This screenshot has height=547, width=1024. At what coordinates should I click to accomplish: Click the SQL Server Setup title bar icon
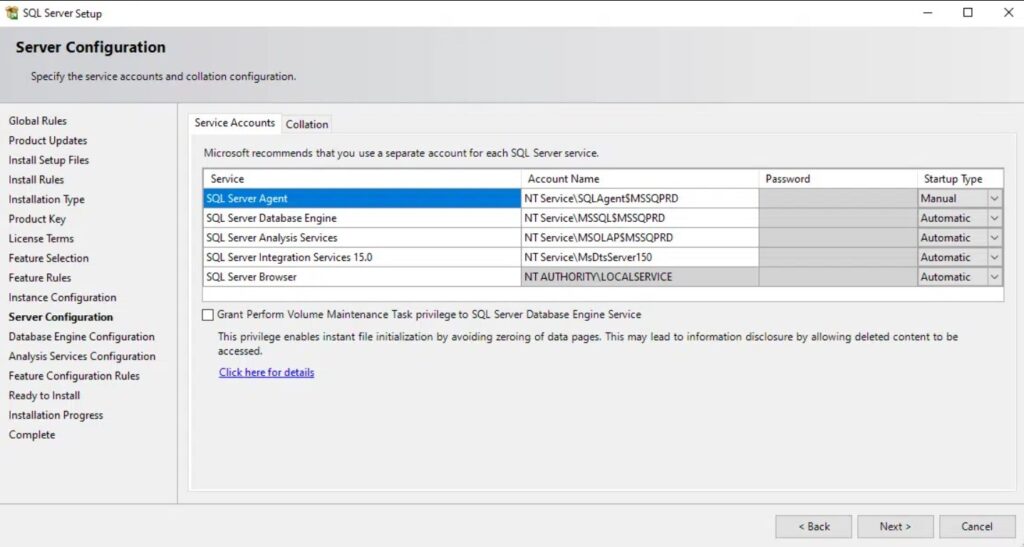12,13
